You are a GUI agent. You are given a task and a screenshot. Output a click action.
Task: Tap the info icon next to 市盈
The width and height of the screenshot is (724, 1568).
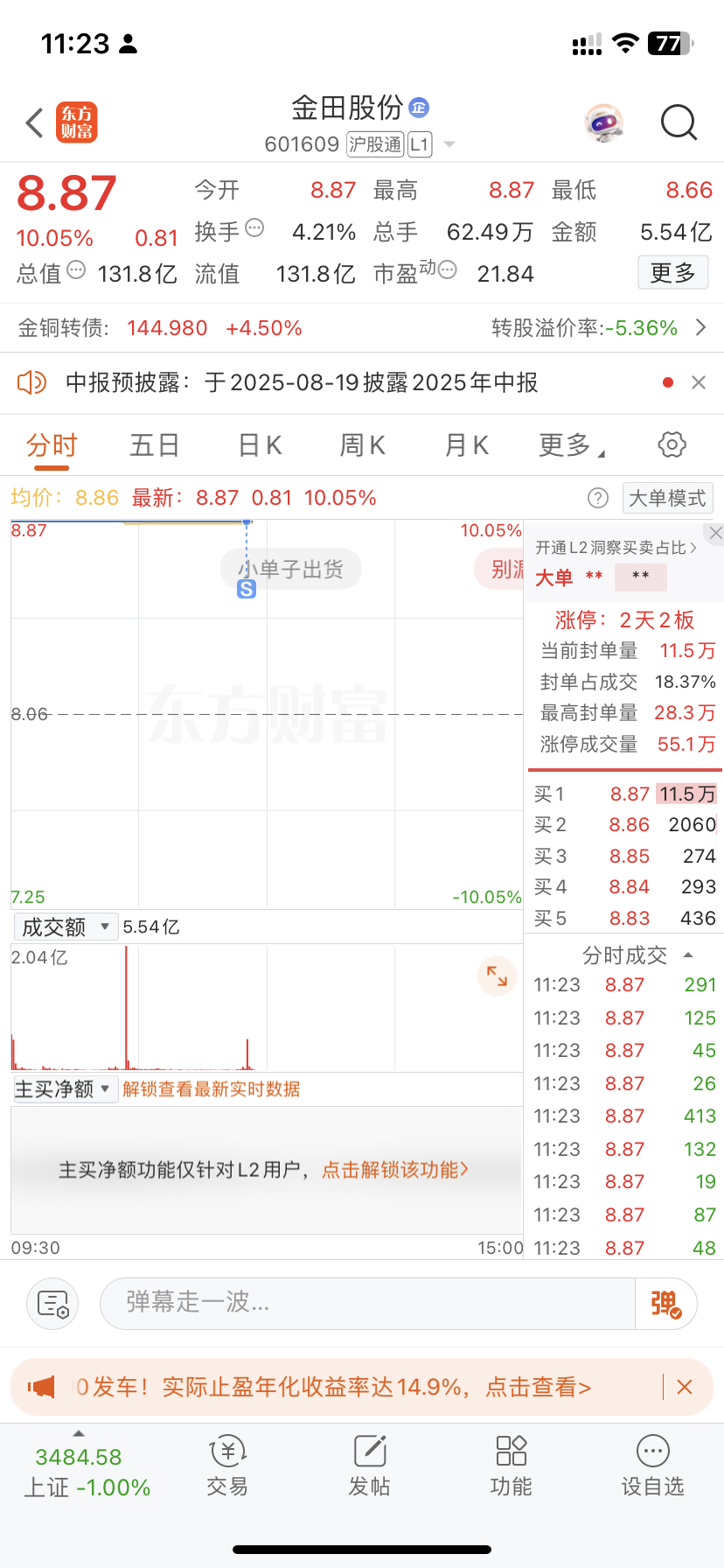coord(447,269)
